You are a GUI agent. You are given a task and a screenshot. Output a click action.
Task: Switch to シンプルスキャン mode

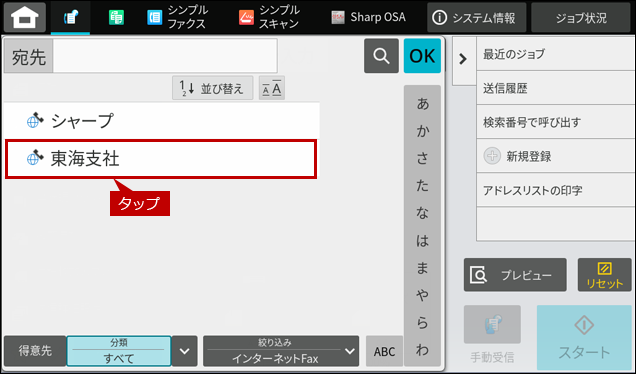[x=269, y=17]
